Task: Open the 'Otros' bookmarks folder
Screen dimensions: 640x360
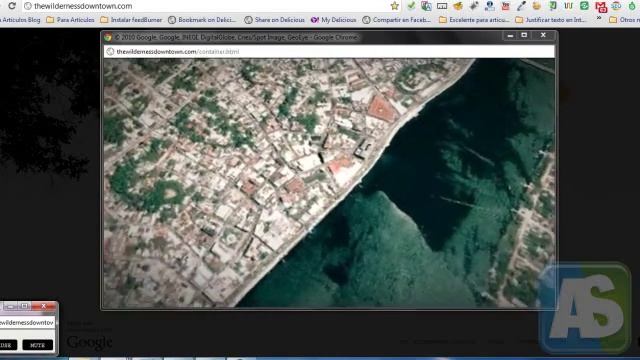Action: 624,20
